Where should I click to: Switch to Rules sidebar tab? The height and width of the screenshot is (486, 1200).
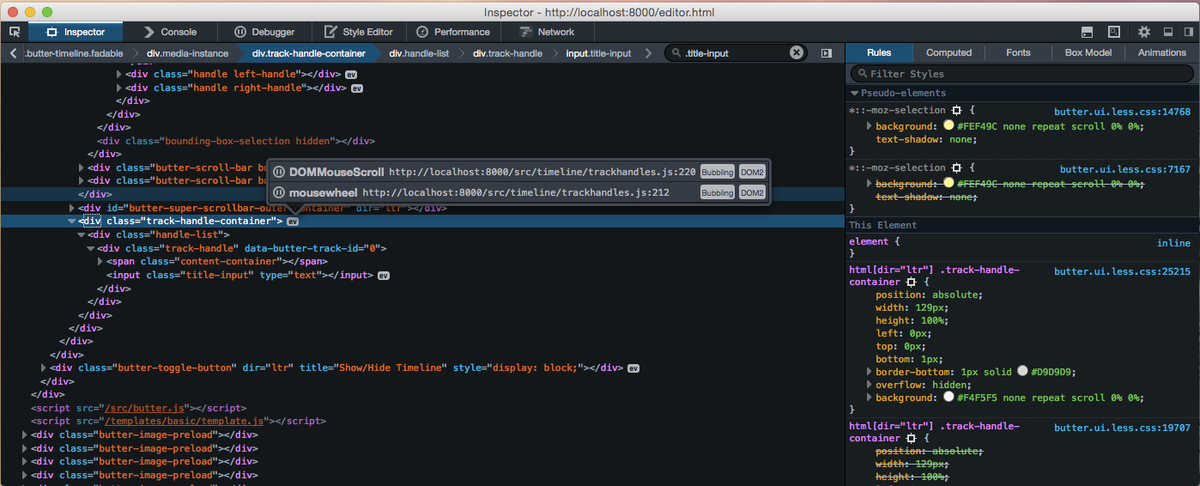click(x=879, y=53)
